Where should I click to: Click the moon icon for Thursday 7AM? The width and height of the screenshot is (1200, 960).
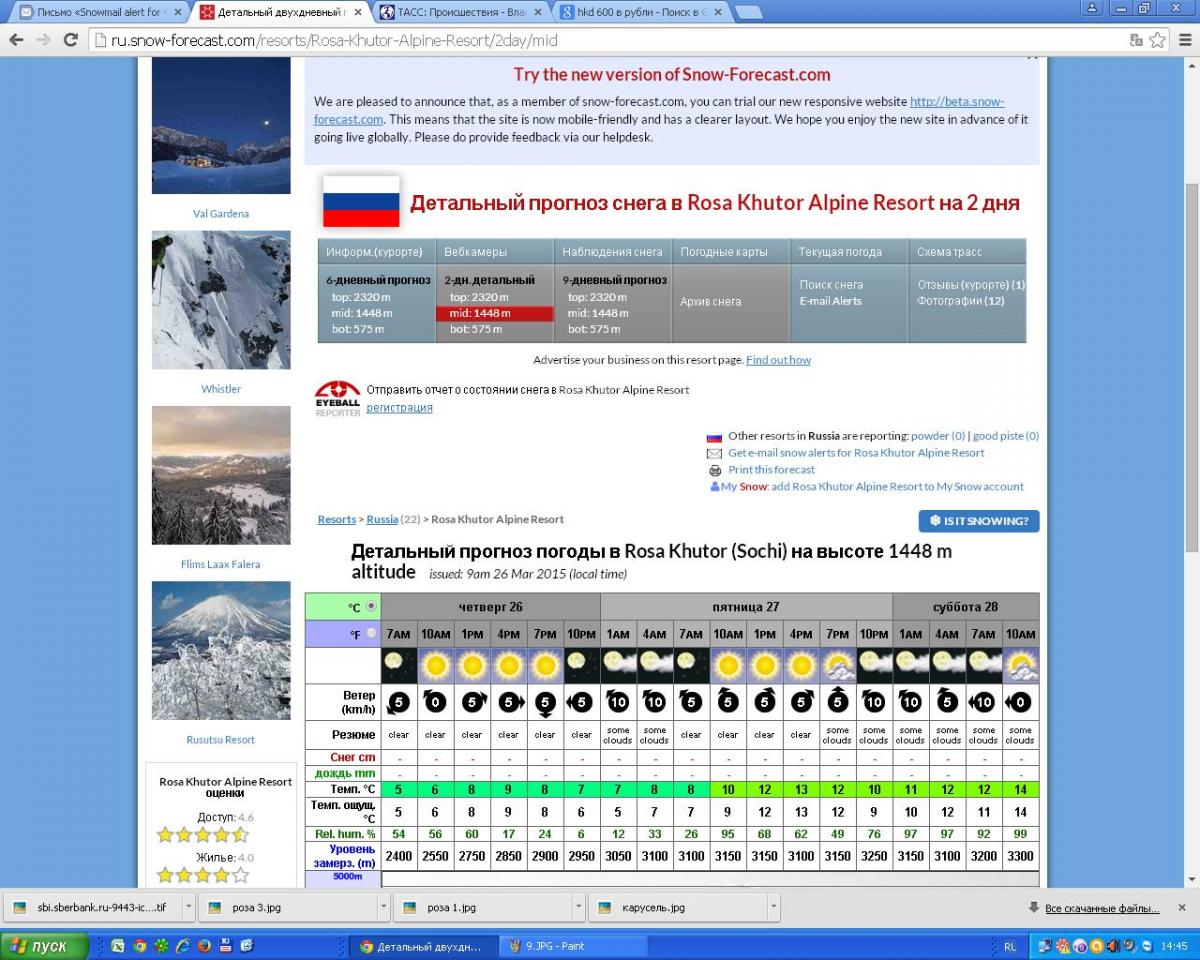click(398, 665)
